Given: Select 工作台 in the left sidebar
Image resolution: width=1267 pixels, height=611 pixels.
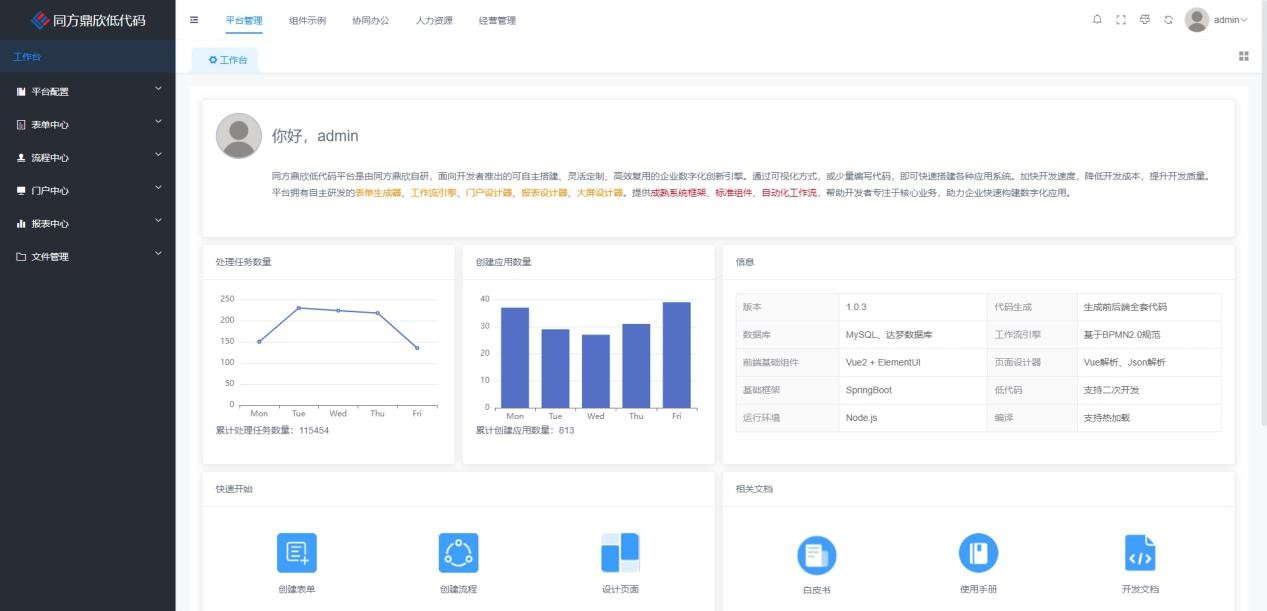Looking at the screenshot, I should (x=28, y=57).
